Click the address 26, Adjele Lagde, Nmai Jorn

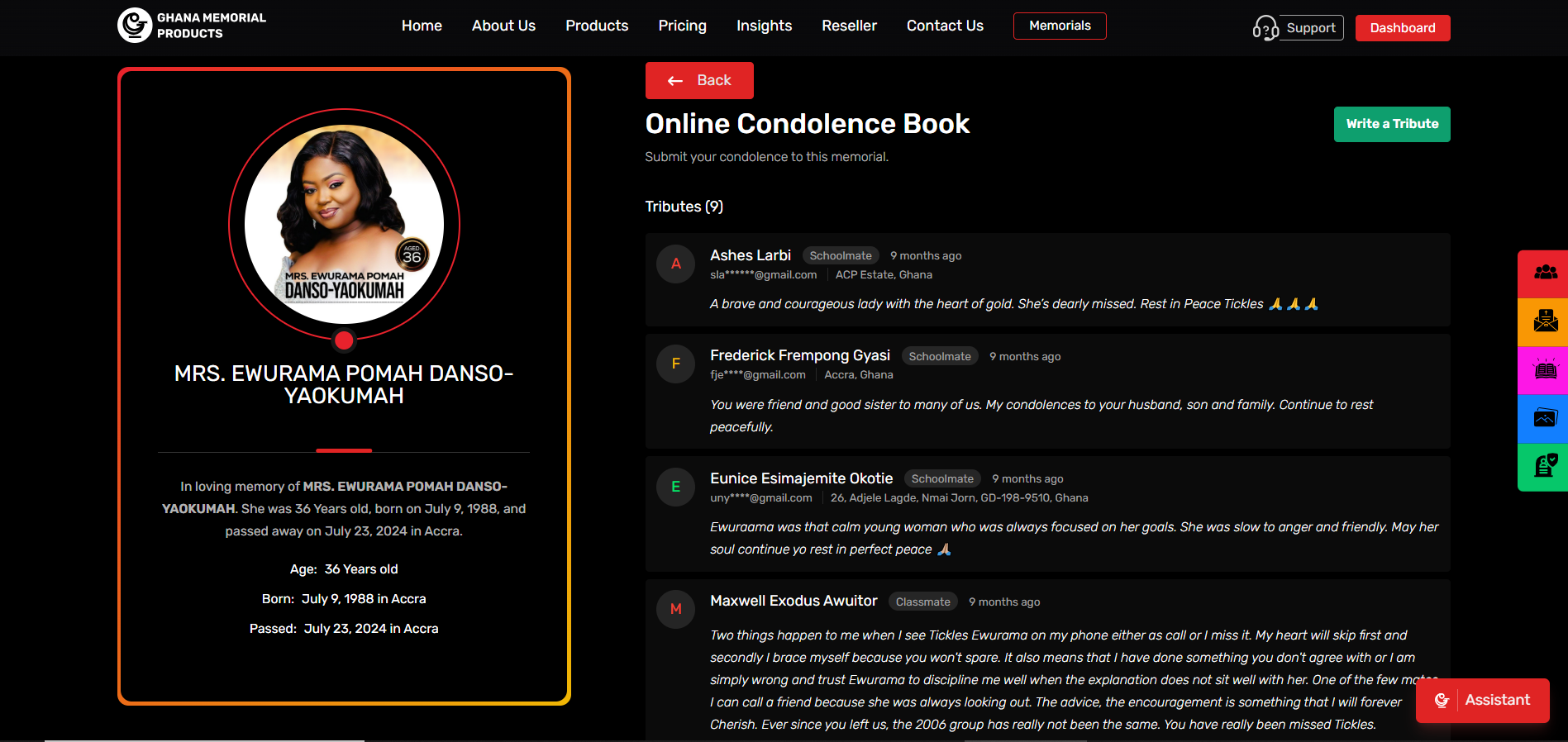point(959,498)
